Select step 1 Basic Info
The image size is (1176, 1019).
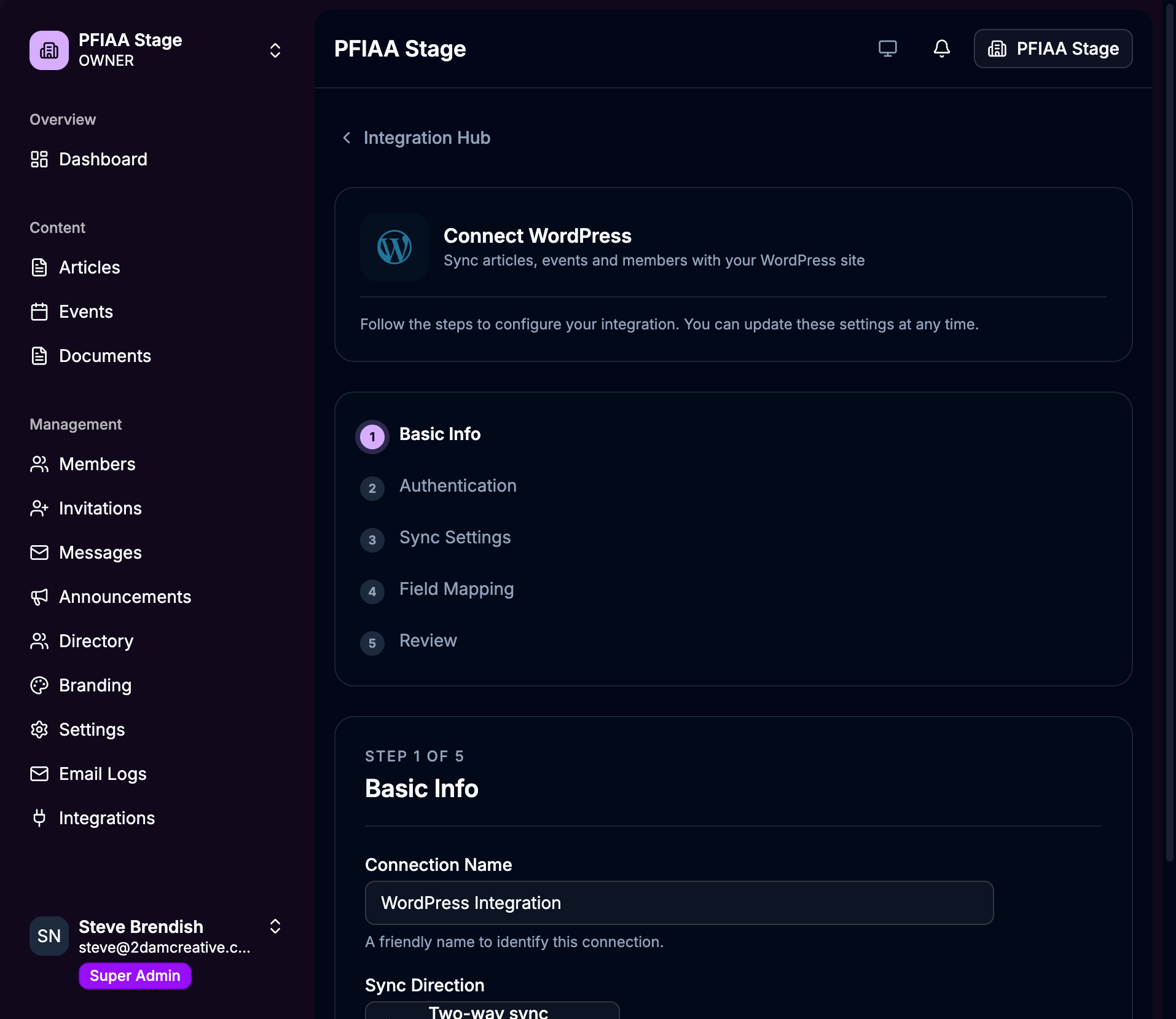coord(440,434)
